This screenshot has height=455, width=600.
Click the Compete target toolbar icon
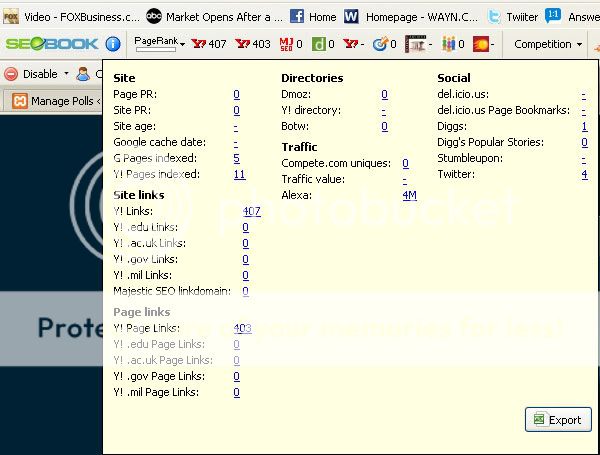coord(380,44)
